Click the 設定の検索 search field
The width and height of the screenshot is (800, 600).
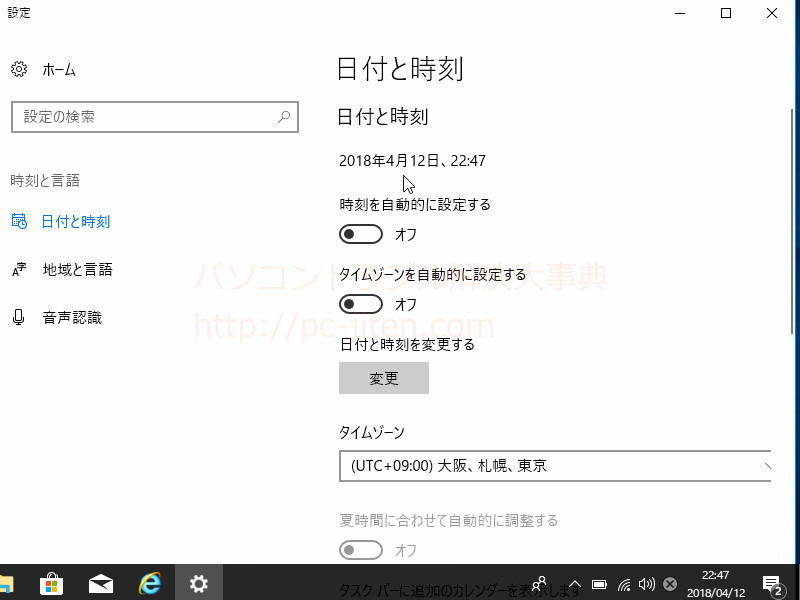[145, 117]
